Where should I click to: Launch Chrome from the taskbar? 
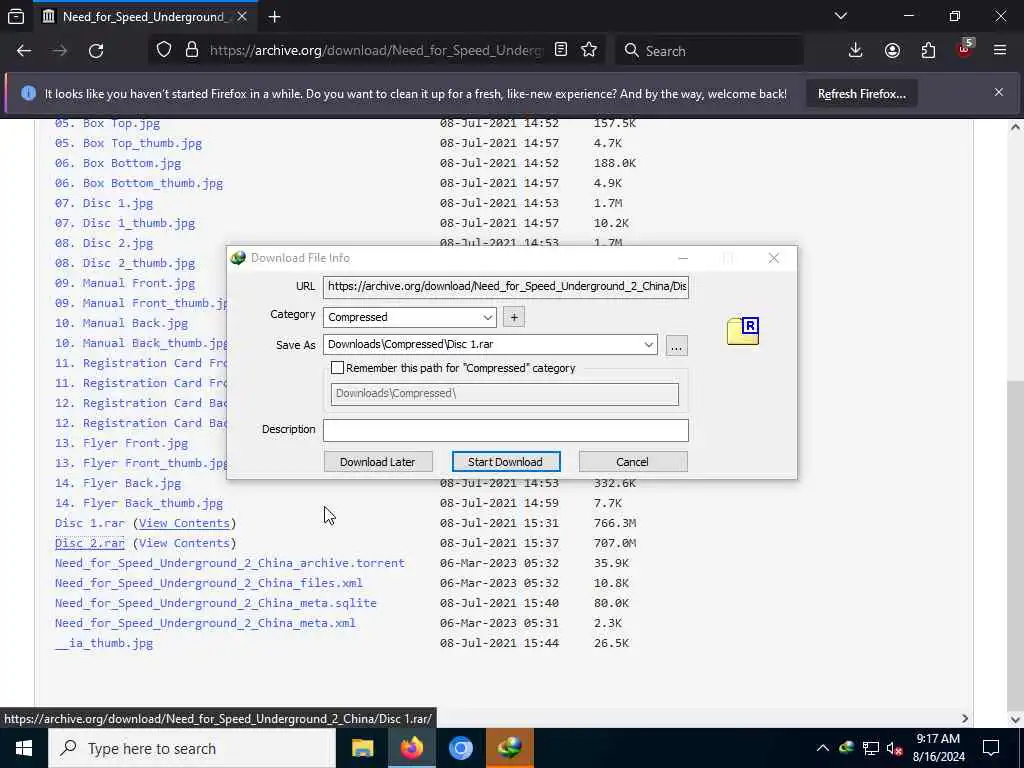[x=460, y=748]
